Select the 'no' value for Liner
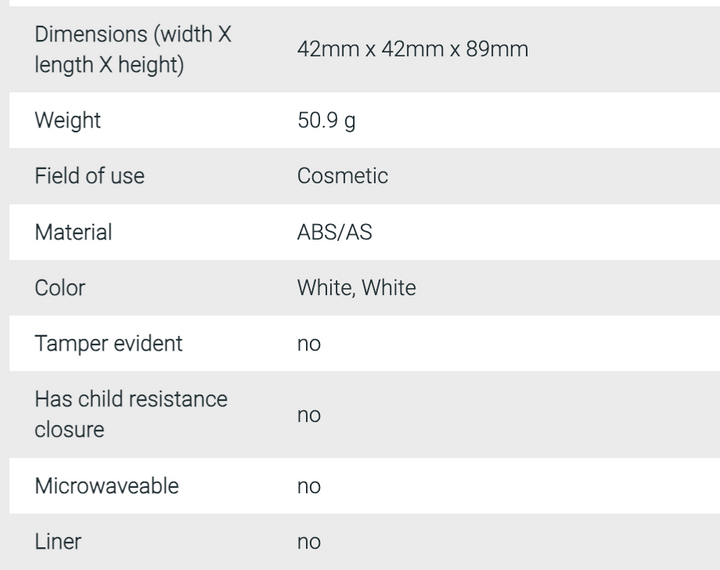This screenshot has height=570, width=720. click(x=309, y=543)
